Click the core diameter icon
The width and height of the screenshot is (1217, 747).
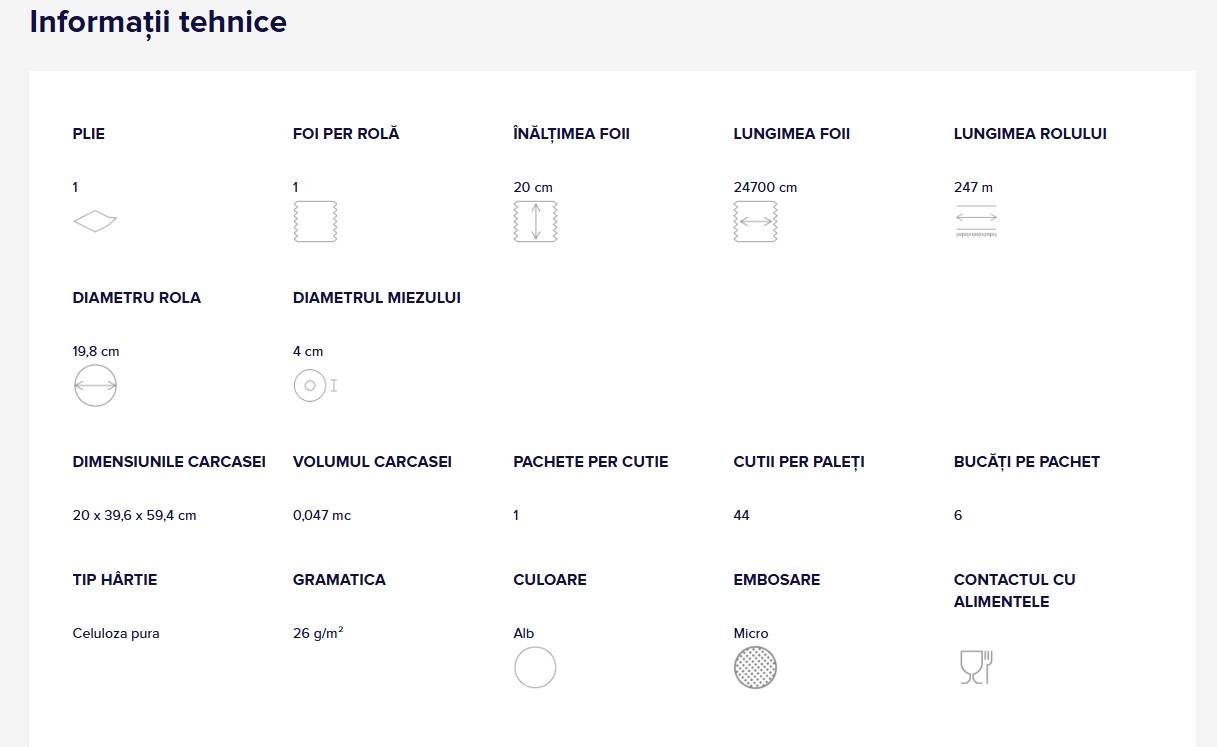pos(313,385)
